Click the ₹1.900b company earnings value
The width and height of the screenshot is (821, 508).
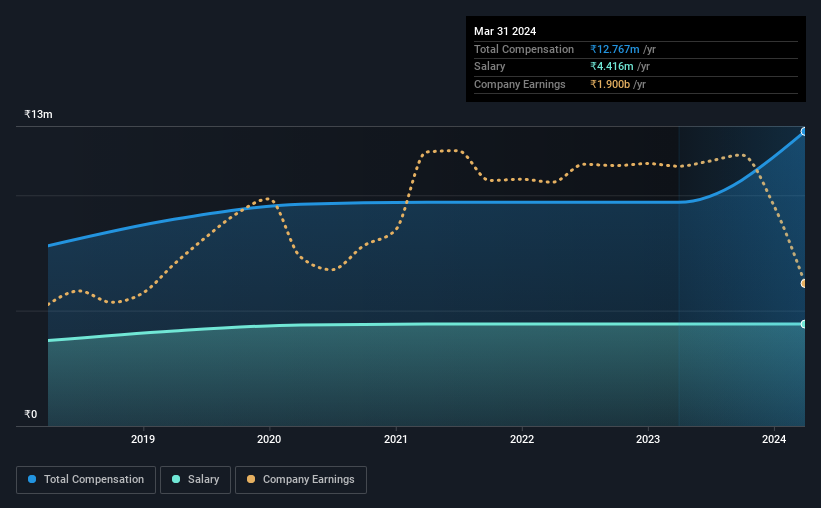tap(610, 84)
